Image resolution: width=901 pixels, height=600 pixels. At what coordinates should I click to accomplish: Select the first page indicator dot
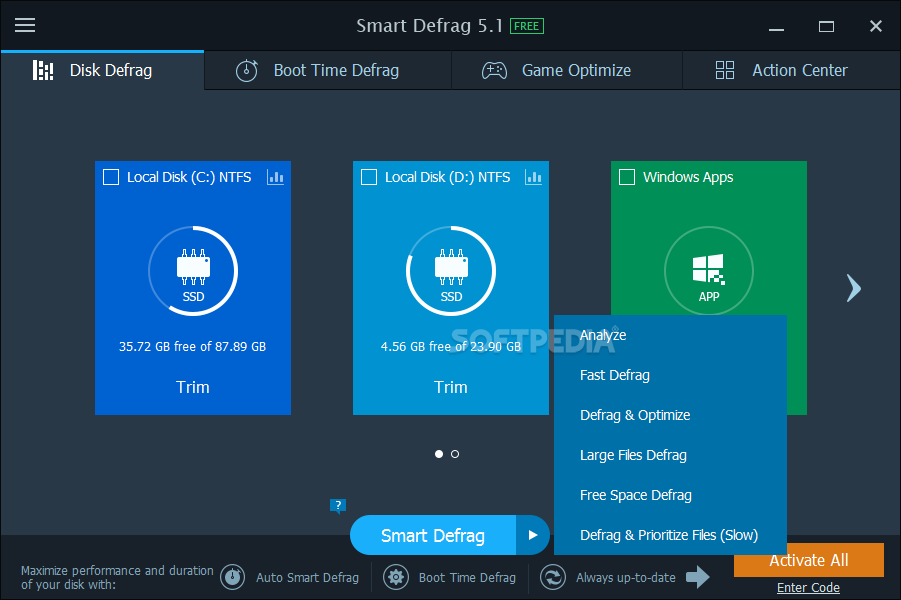pos(439,454)
